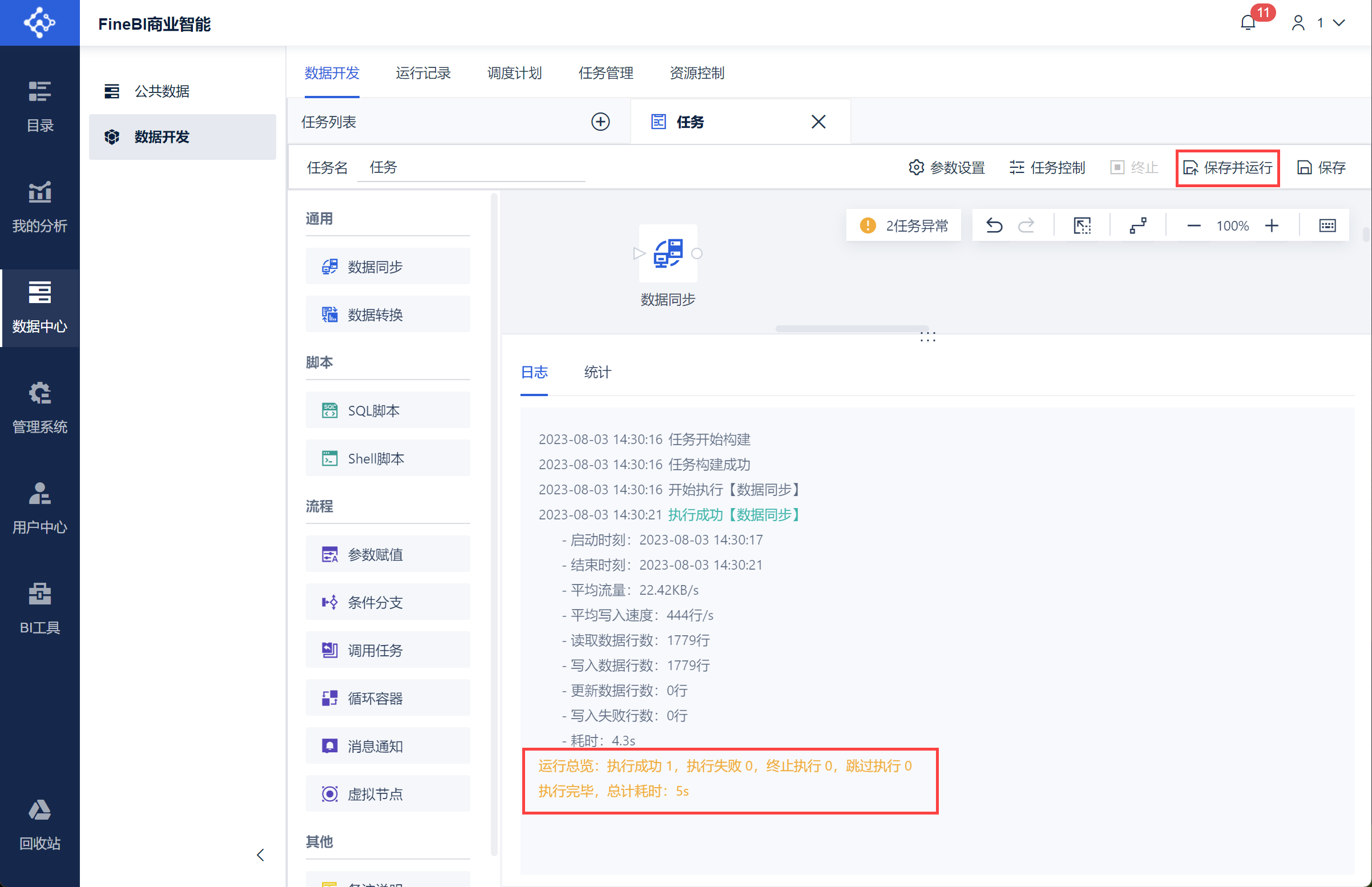Viewport: 1372px width, 887px height.
Task: Click the 任务名 input field
Action: [470, 168]
